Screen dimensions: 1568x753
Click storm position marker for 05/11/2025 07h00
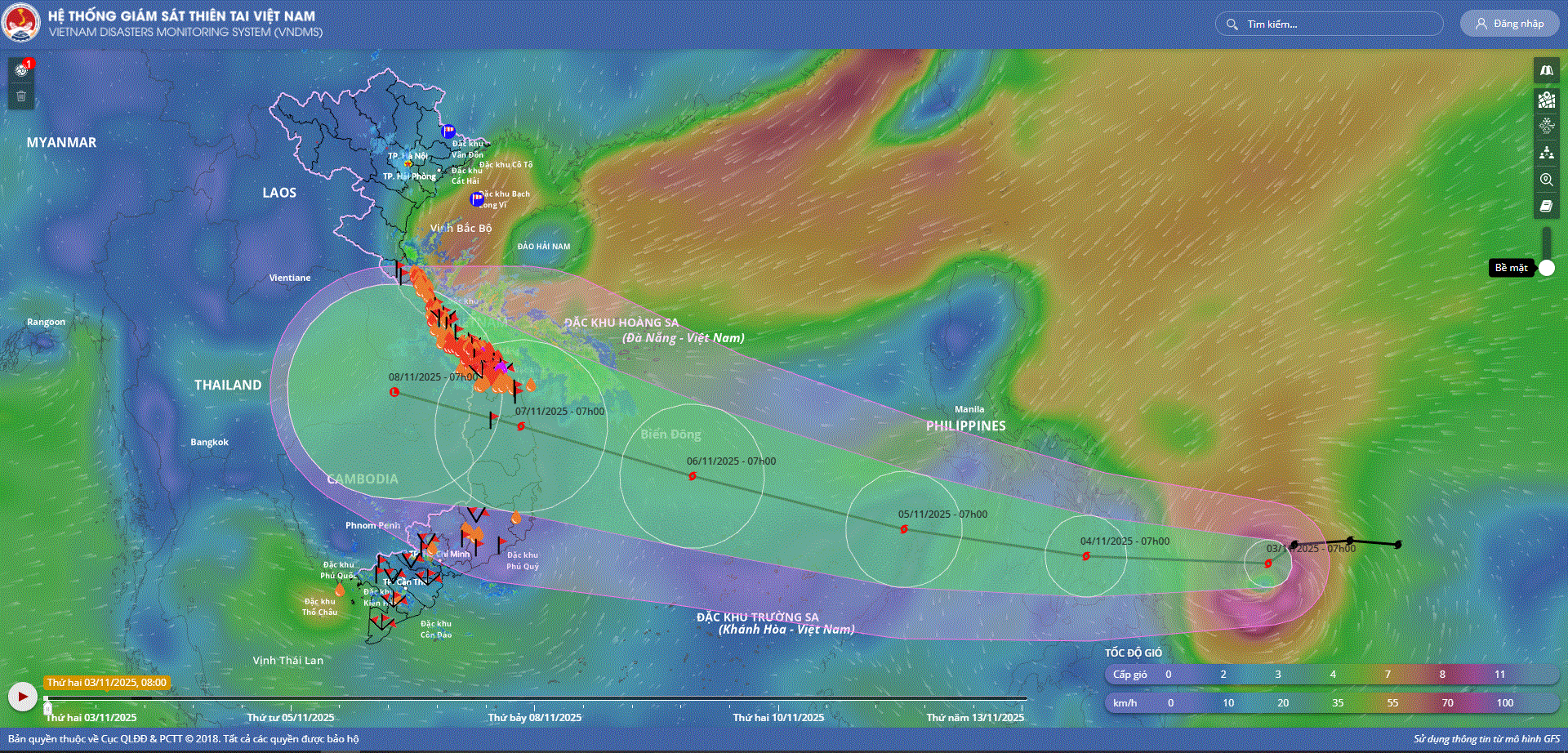[904, 529]
